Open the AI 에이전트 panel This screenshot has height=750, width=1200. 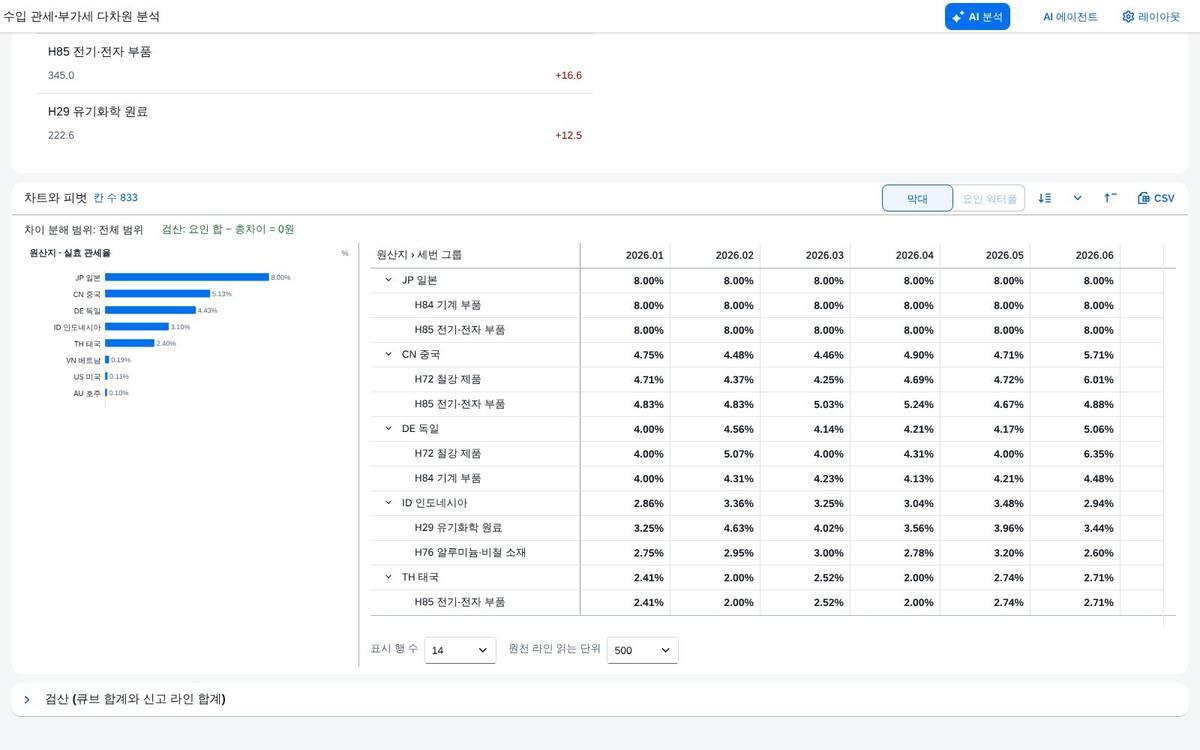click(1070, 17)
